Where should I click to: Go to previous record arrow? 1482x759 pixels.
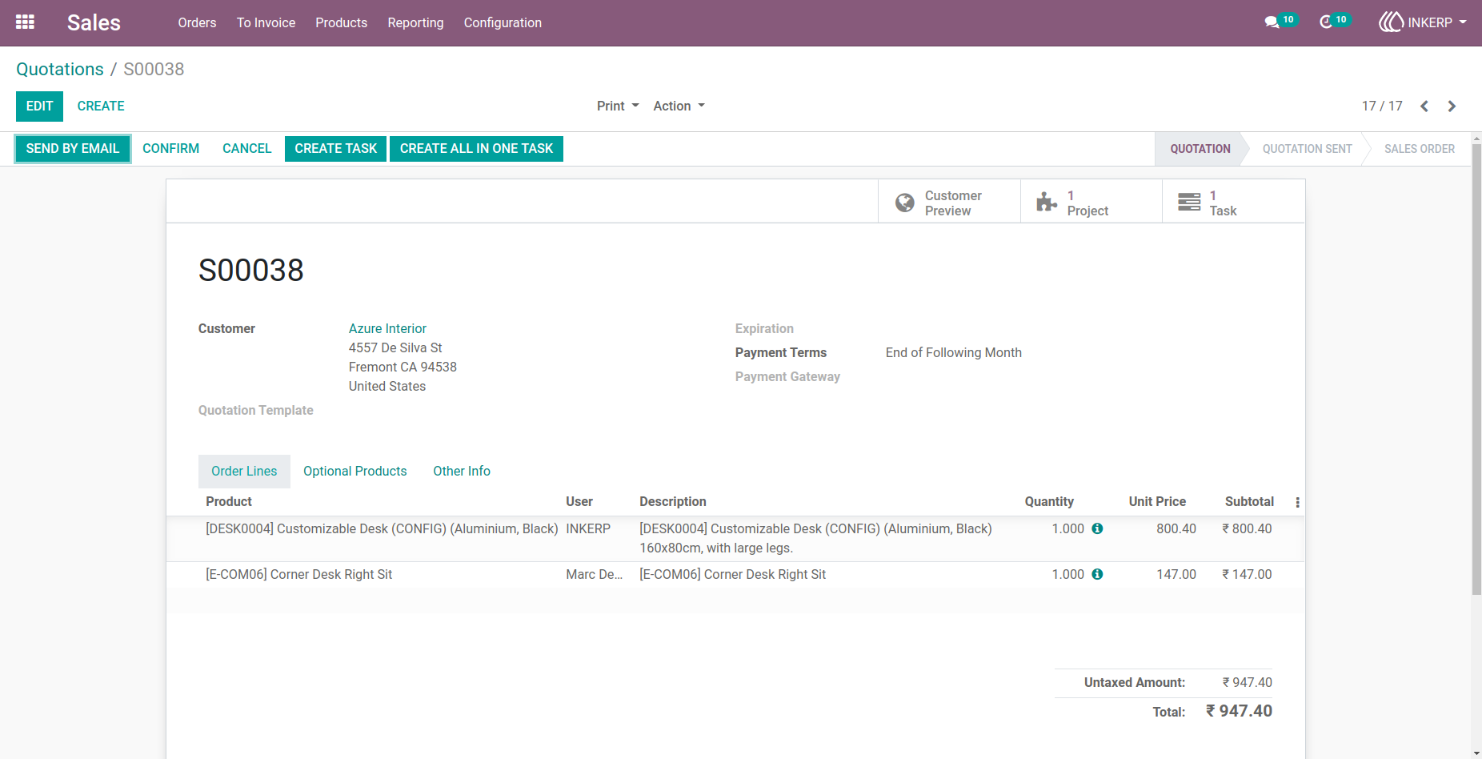pyautogui.click(x=1424, y=106)
